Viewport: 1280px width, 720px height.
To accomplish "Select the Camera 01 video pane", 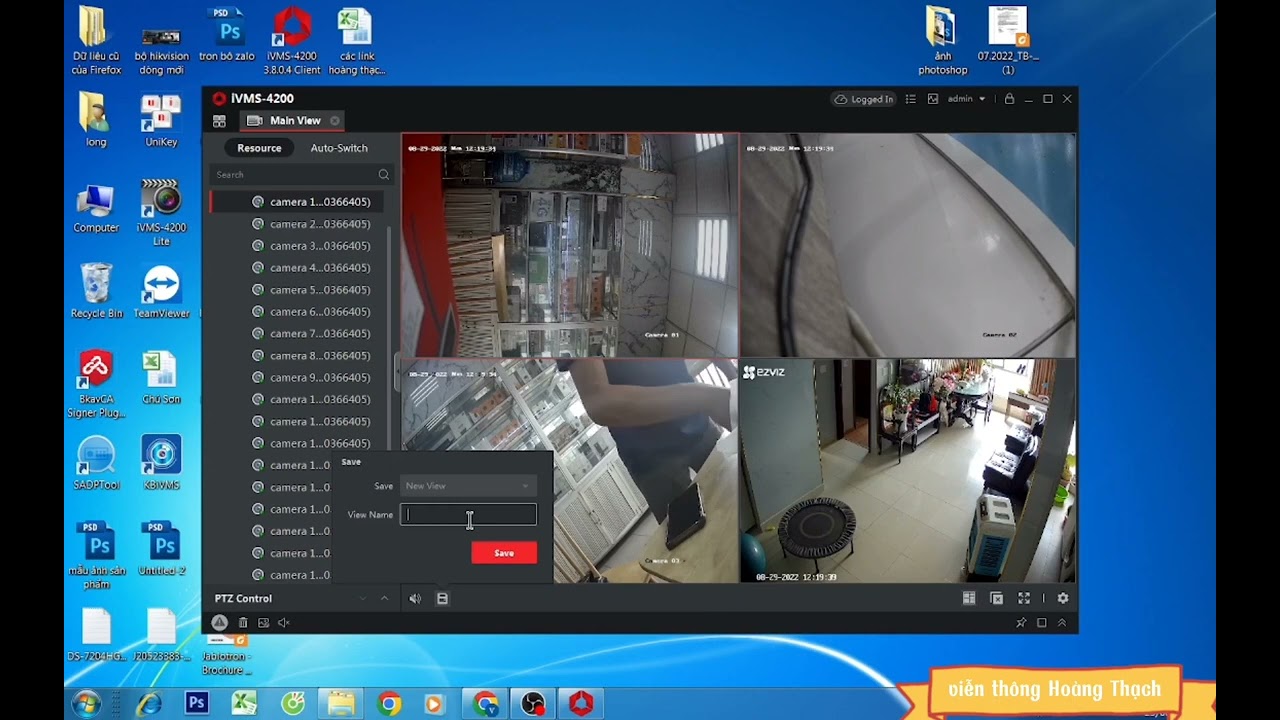I will (570, 245).
